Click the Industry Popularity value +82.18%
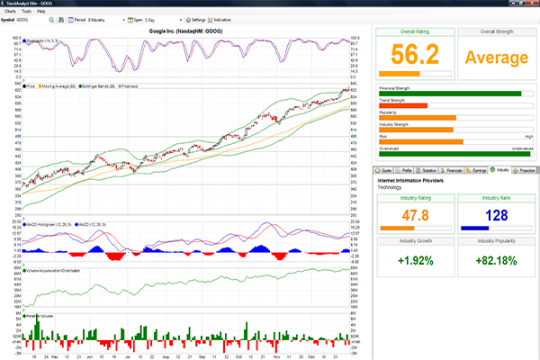The image size is (540, 360). pos(496,261)
